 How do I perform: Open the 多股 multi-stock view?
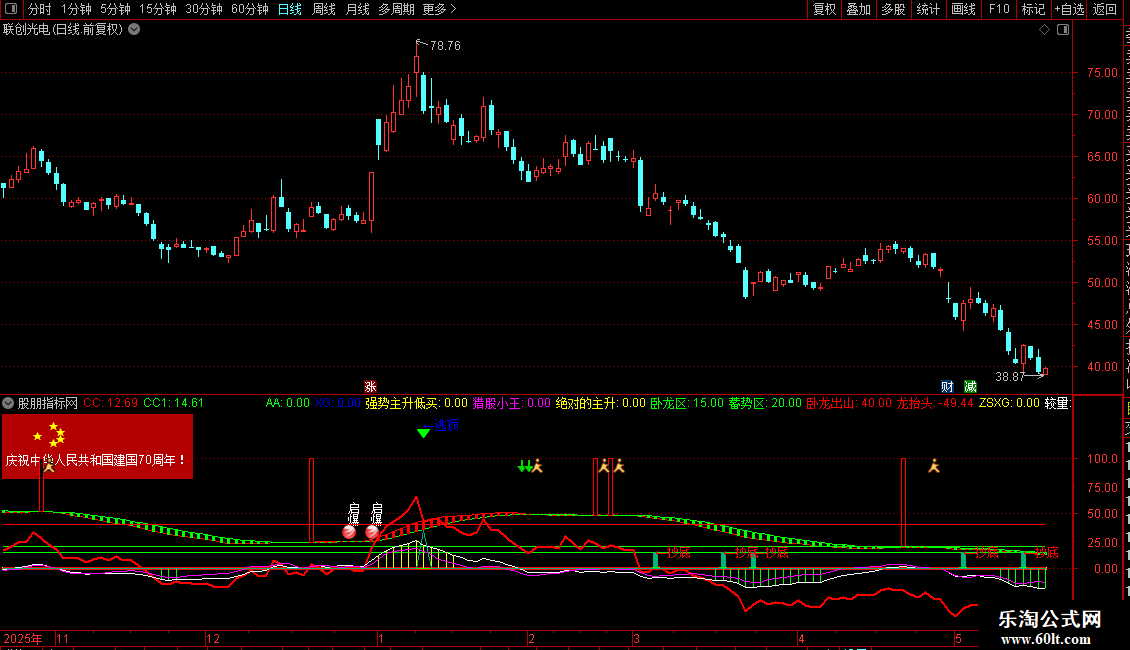(893, 9)
